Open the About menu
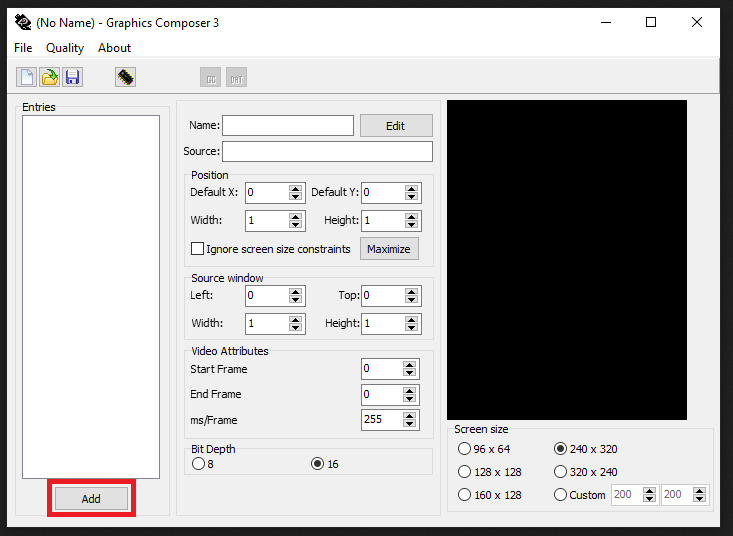733x536 pixels. (x=115, y=48)
